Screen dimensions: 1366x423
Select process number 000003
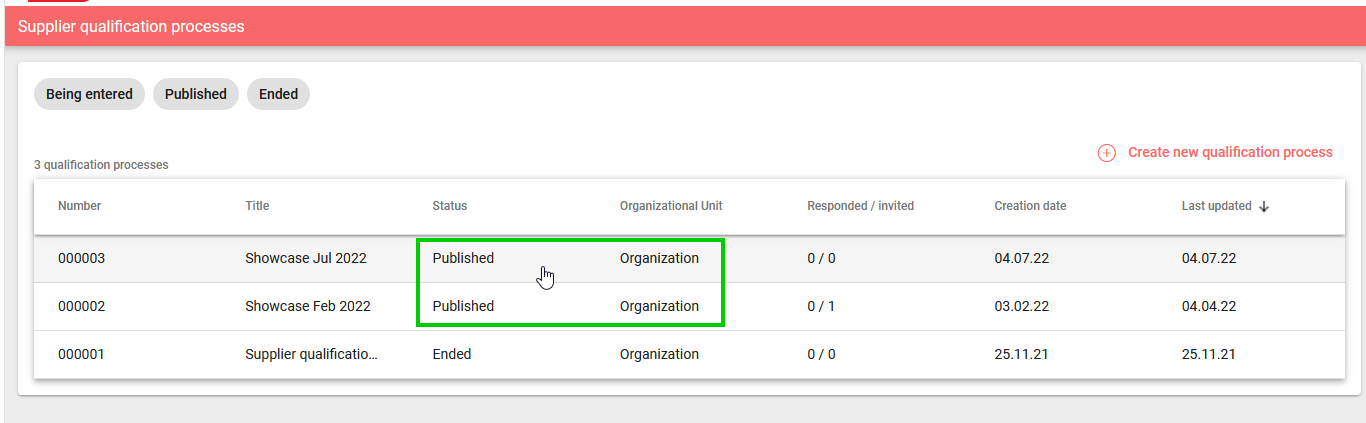81,258
